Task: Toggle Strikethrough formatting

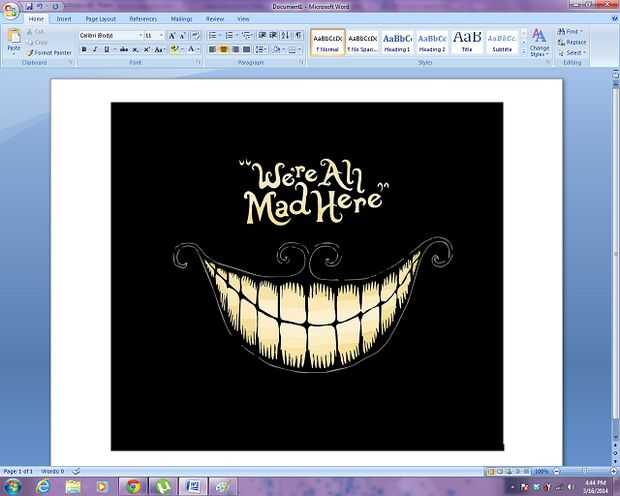Action: [124, 49]
